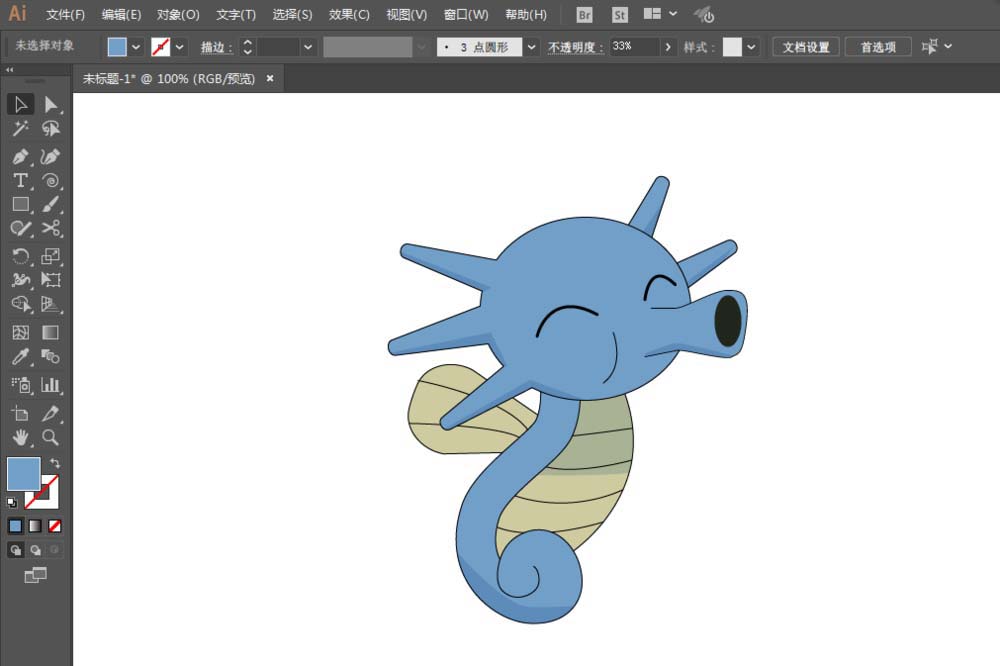Click the 不透明度 label link

(x=575, y=48)
